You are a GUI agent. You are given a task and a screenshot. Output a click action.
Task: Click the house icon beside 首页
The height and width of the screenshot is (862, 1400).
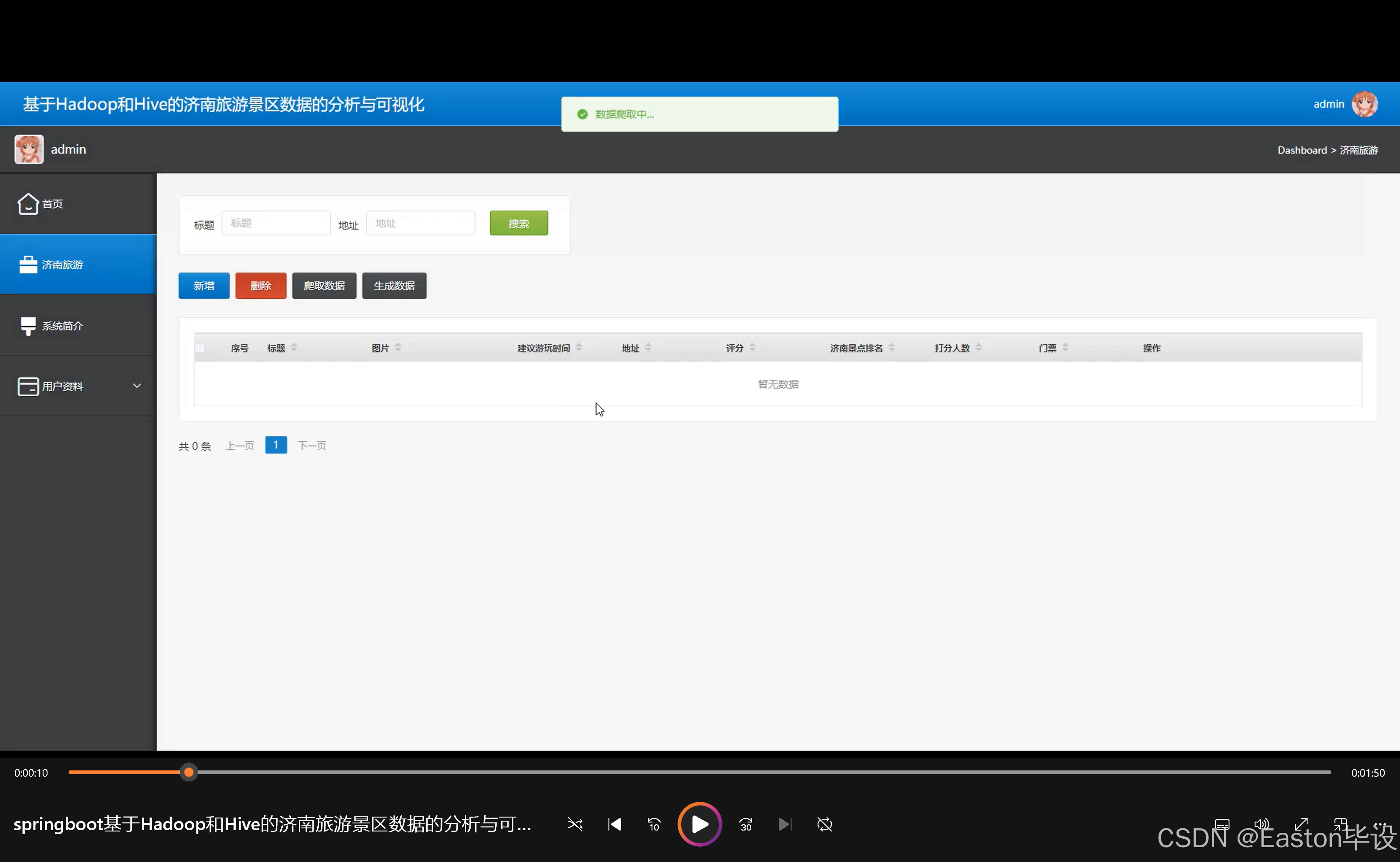click(x=28, y=203)
